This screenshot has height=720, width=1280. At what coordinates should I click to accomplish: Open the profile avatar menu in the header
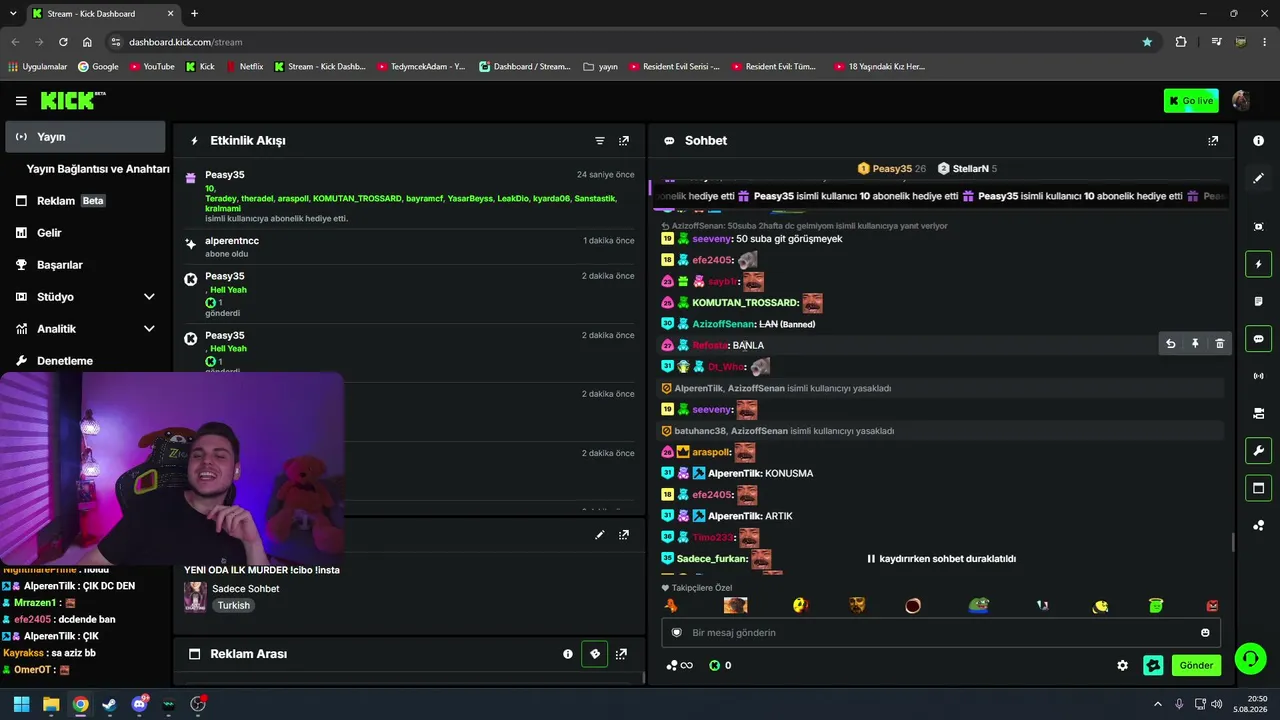point(1241,101)
